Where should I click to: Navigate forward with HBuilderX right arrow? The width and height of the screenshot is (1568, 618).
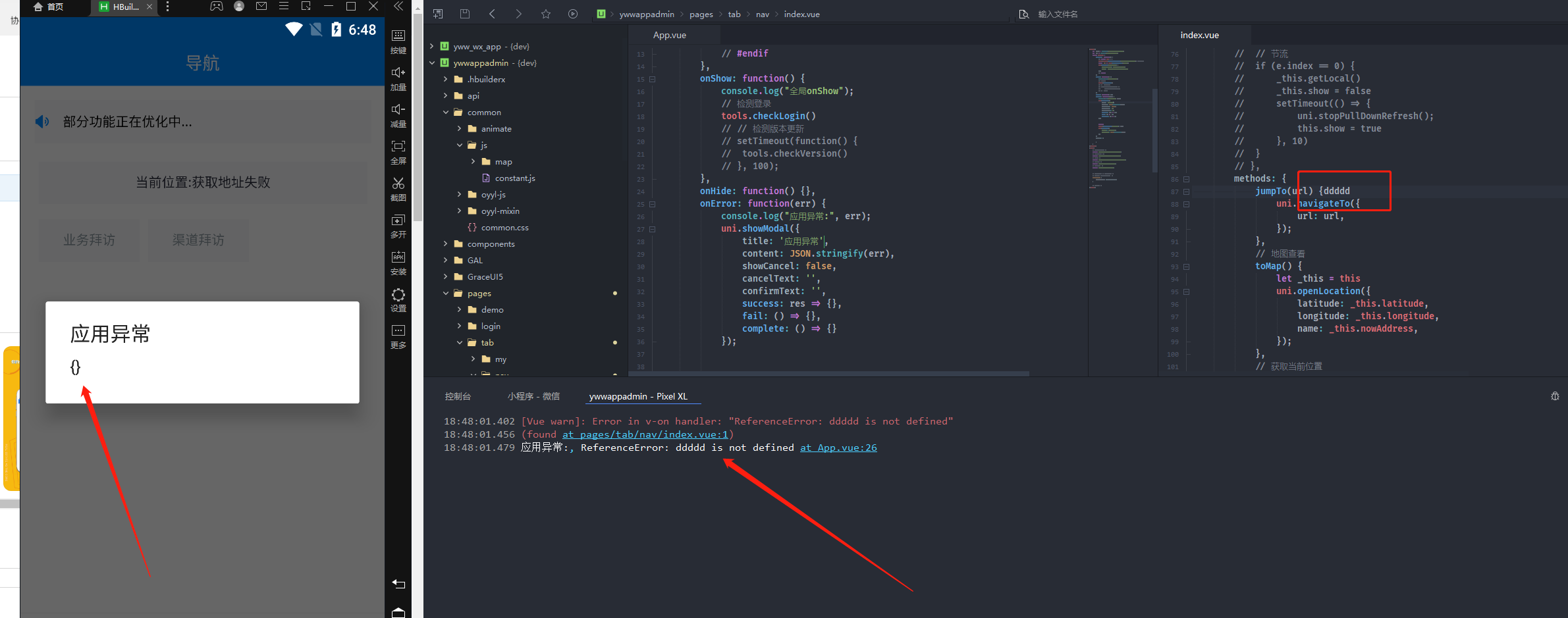click(x=519, y=14)
